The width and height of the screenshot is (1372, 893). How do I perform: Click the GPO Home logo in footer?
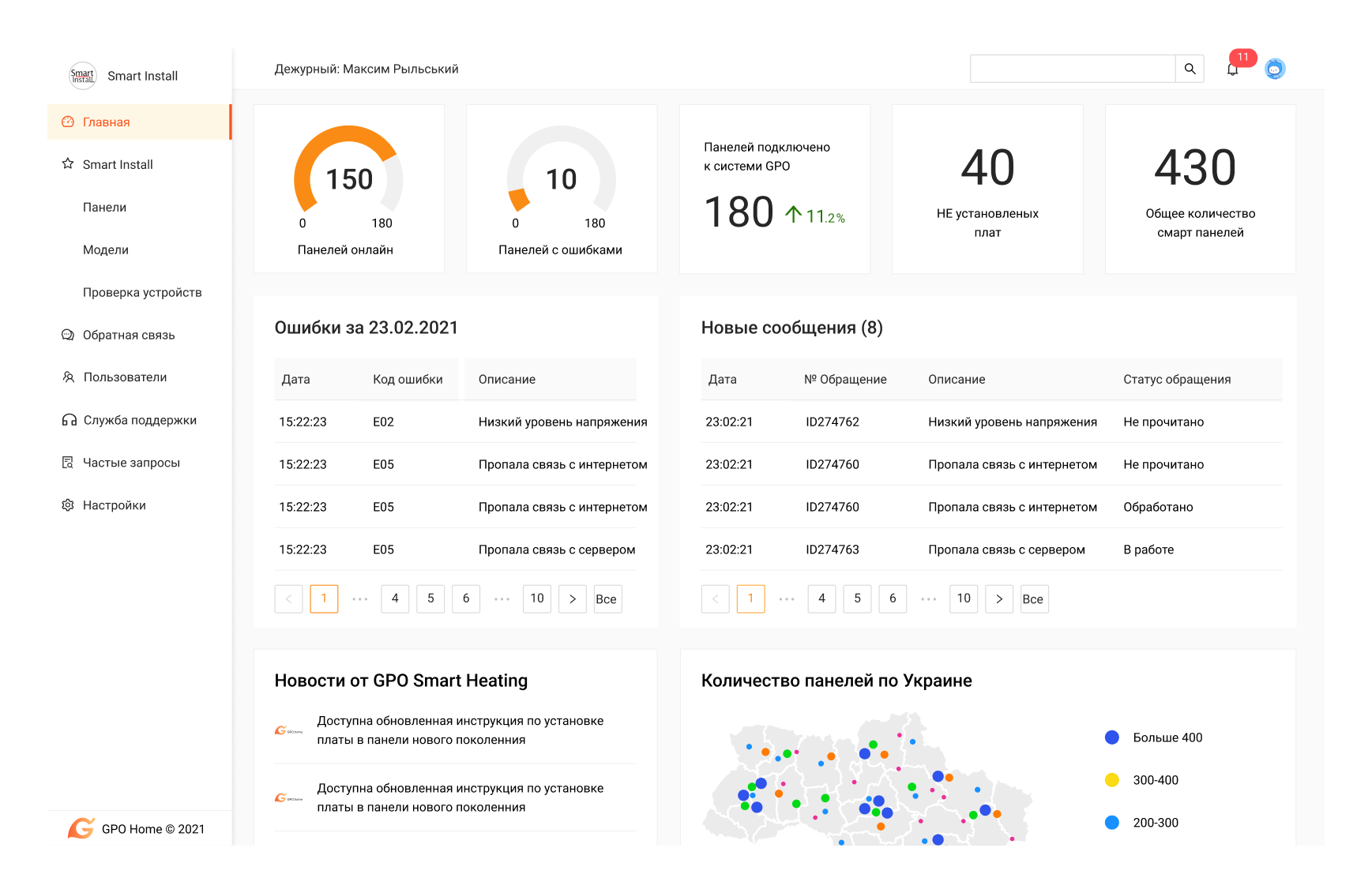click(81, 828)
